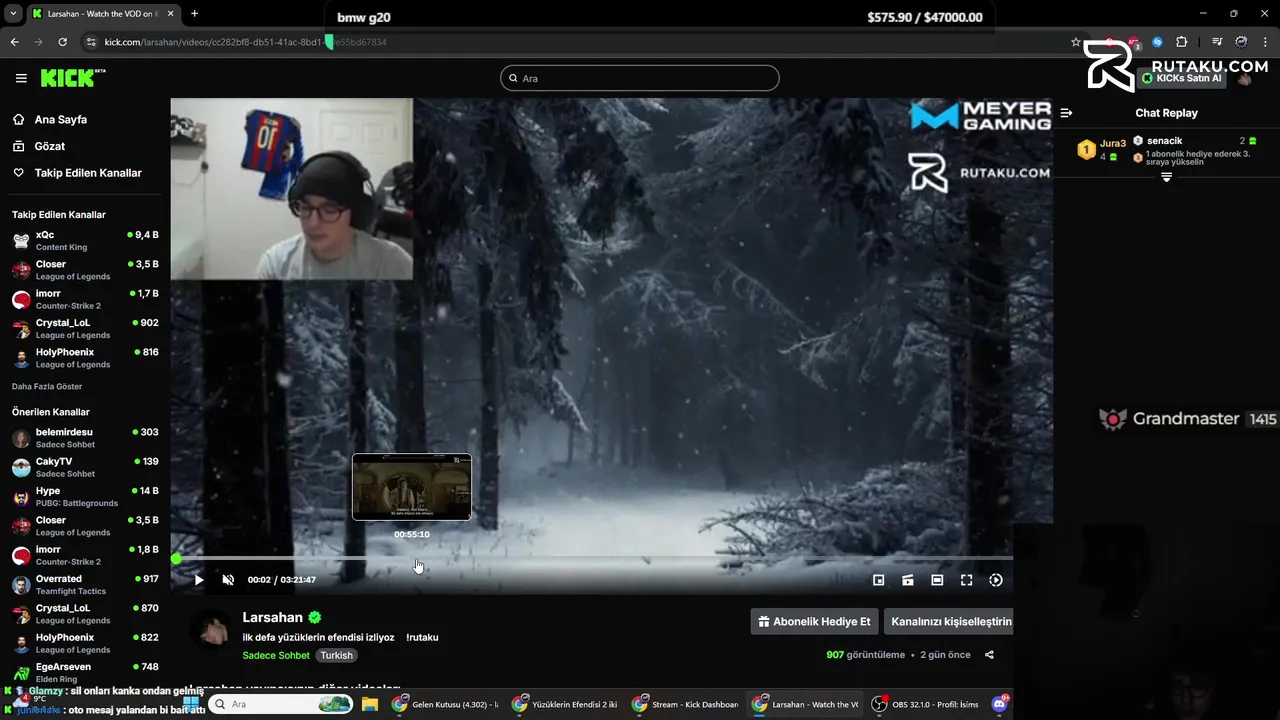Screen dimensions: 1280x720
Task: Click the kick.com address bar URL
Action: click(x=245, y=42)
